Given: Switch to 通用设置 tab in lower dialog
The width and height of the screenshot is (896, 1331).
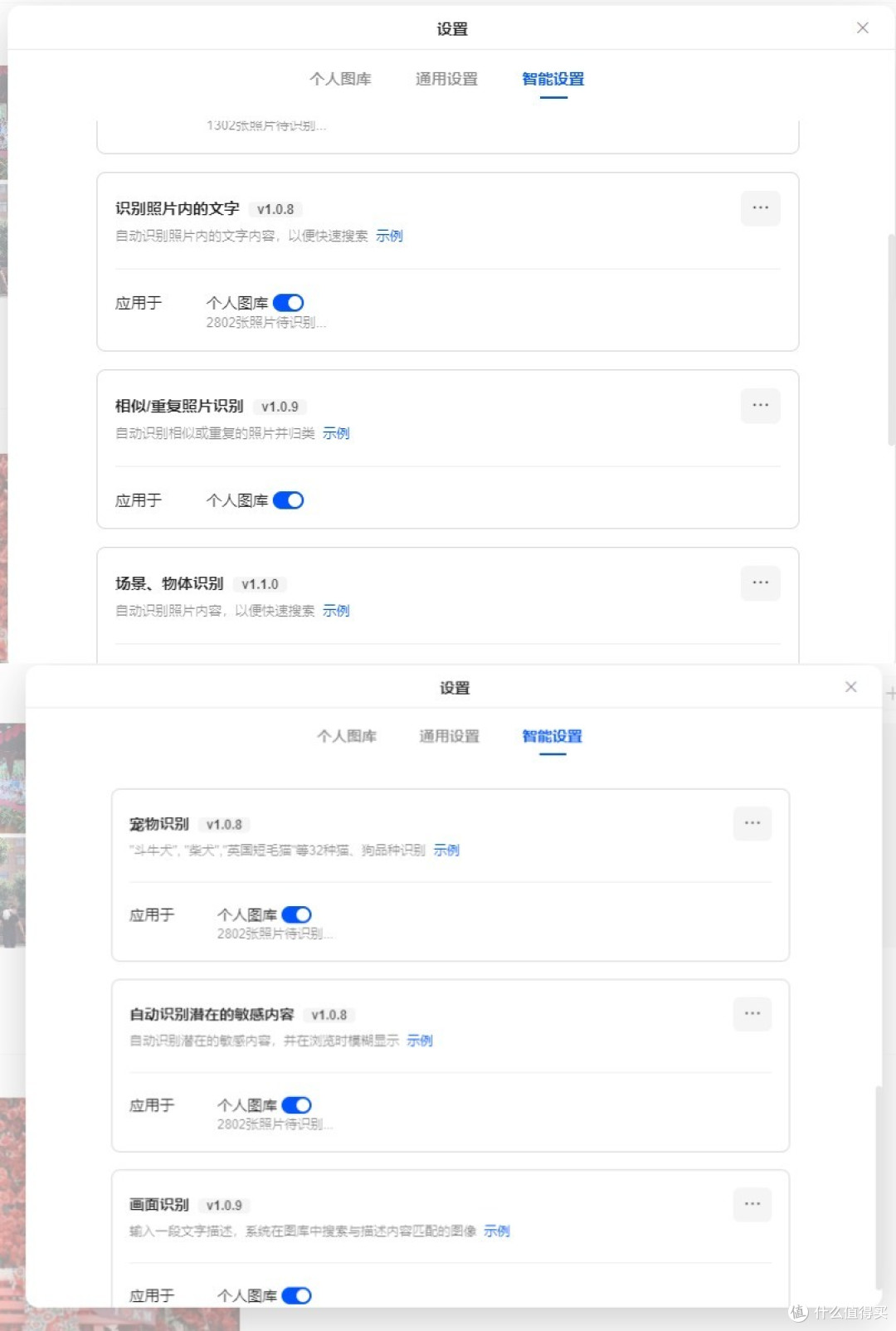Looking at the screenshot, I should [449, 736].
